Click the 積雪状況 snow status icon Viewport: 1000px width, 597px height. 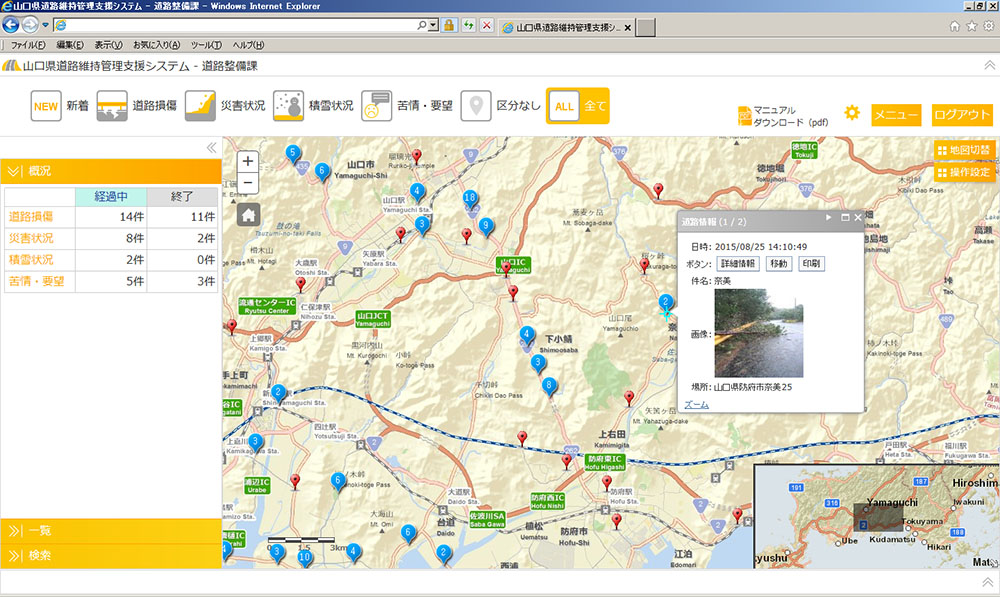[288, 106]
